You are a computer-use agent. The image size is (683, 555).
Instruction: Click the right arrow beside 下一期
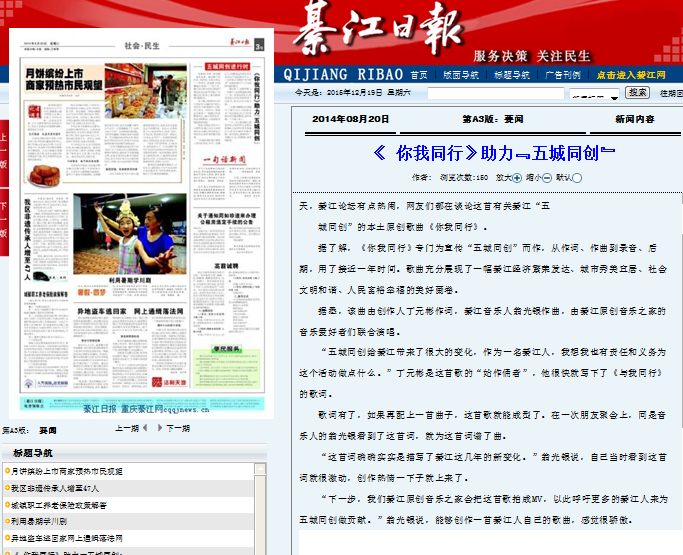tap(160, 428)
